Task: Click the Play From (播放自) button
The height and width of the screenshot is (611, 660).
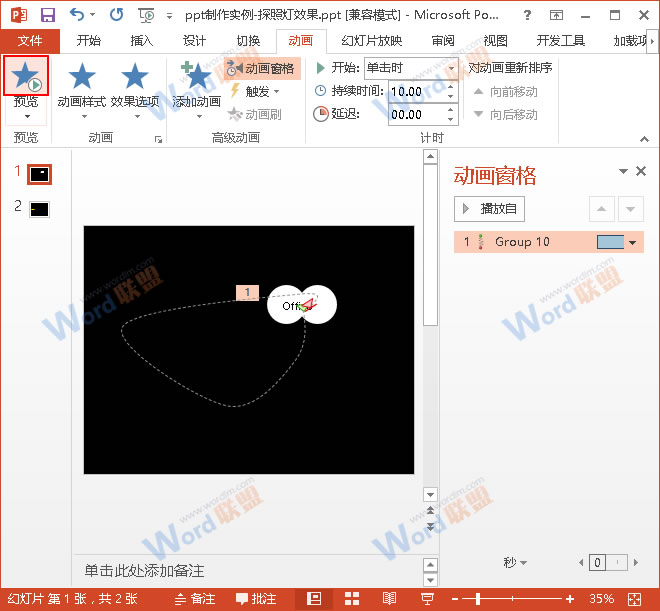Action: 489,209
